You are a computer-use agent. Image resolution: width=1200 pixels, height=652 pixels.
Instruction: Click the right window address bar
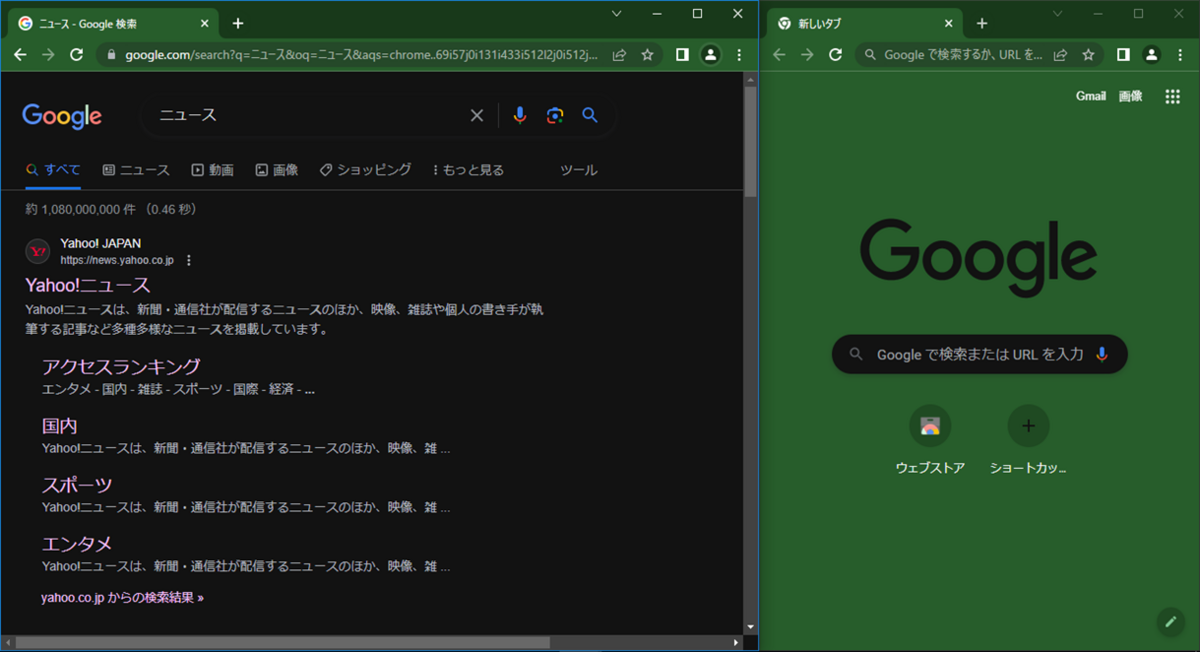click(964, 55)
